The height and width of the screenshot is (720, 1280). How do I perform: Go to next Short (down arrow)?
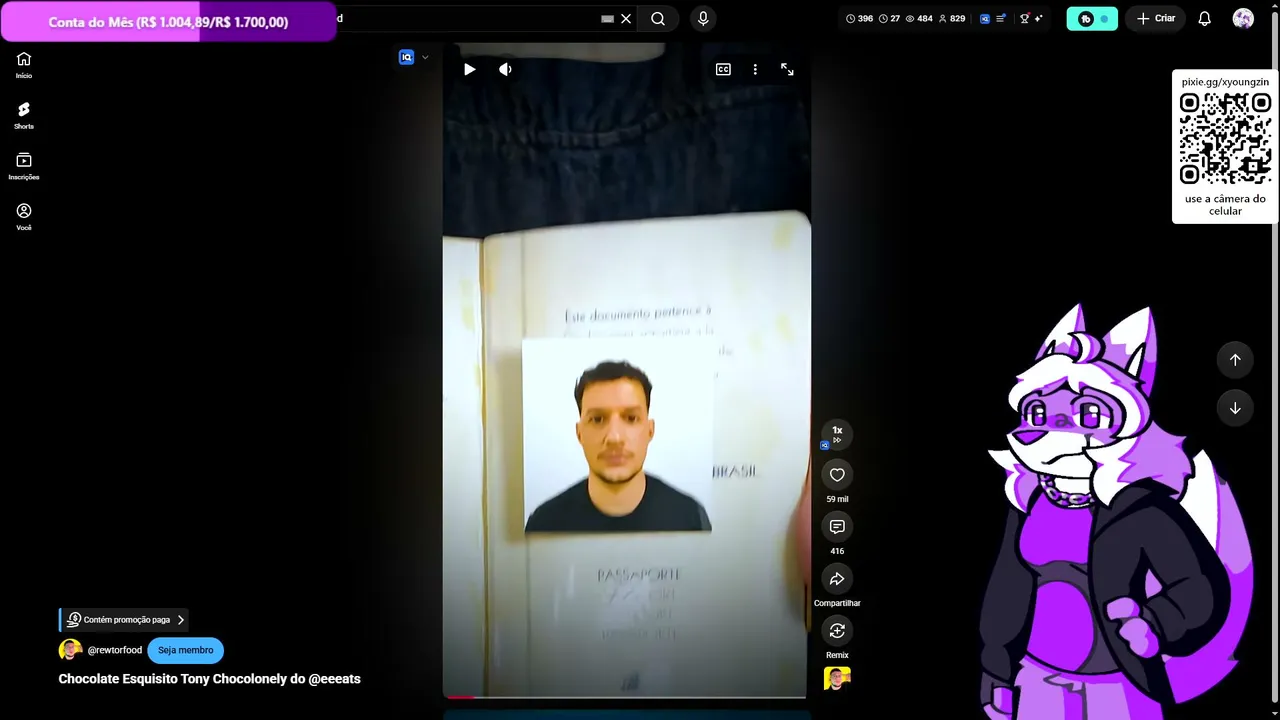point(1235,408)
